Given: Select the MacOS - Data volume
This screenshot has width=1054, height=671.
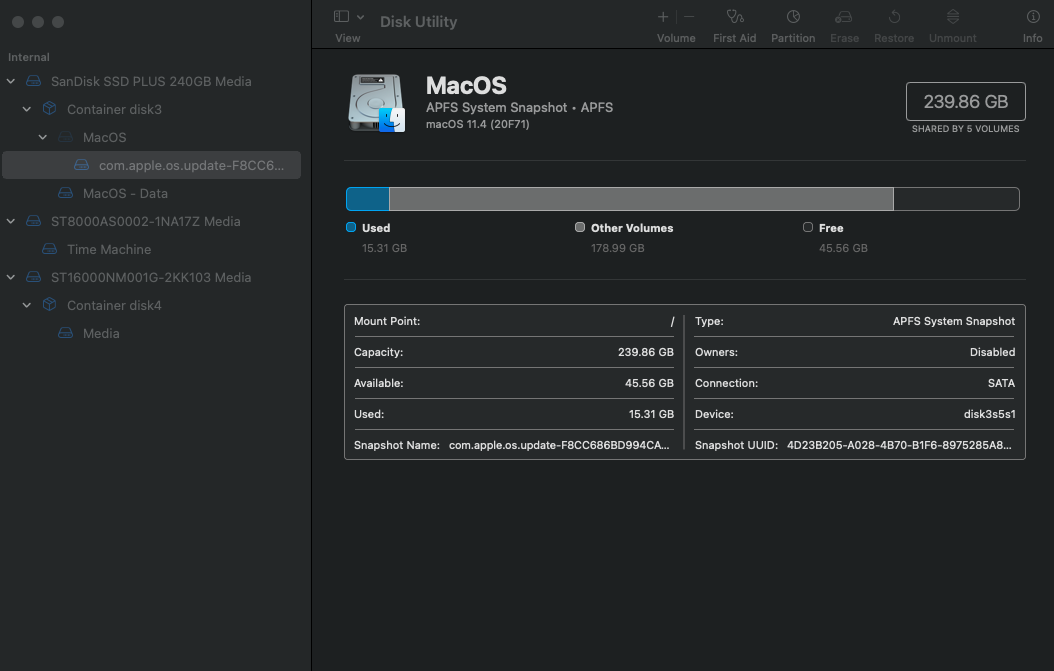Looking at the screenshot, I should click(125, 193).
